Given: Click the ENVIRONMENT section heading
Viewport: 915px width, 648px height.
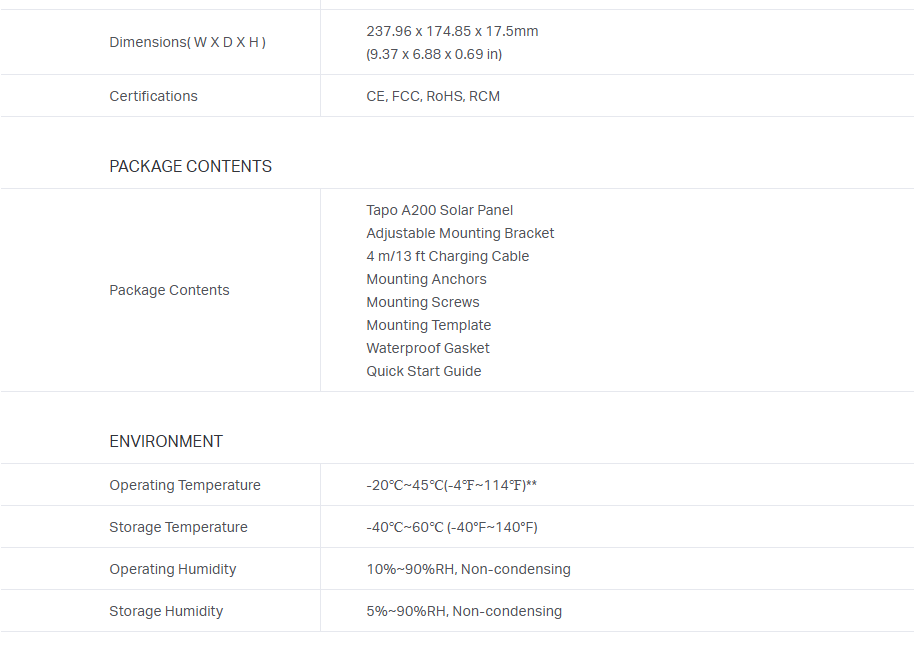Looking at the screenshot, I should pos(166,441).
